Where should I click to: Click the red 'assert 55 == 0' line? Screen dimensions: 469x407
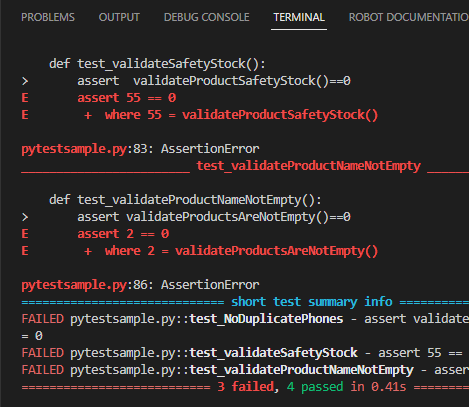pyautogui.click(x=127, y=98)
